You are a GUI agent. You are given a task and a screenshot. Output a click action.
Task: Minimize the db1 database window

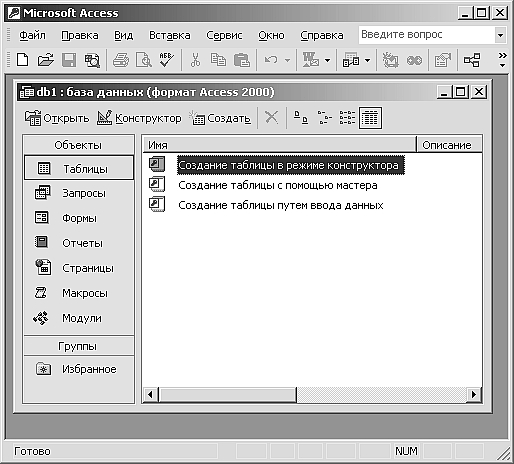click(444, 92)
